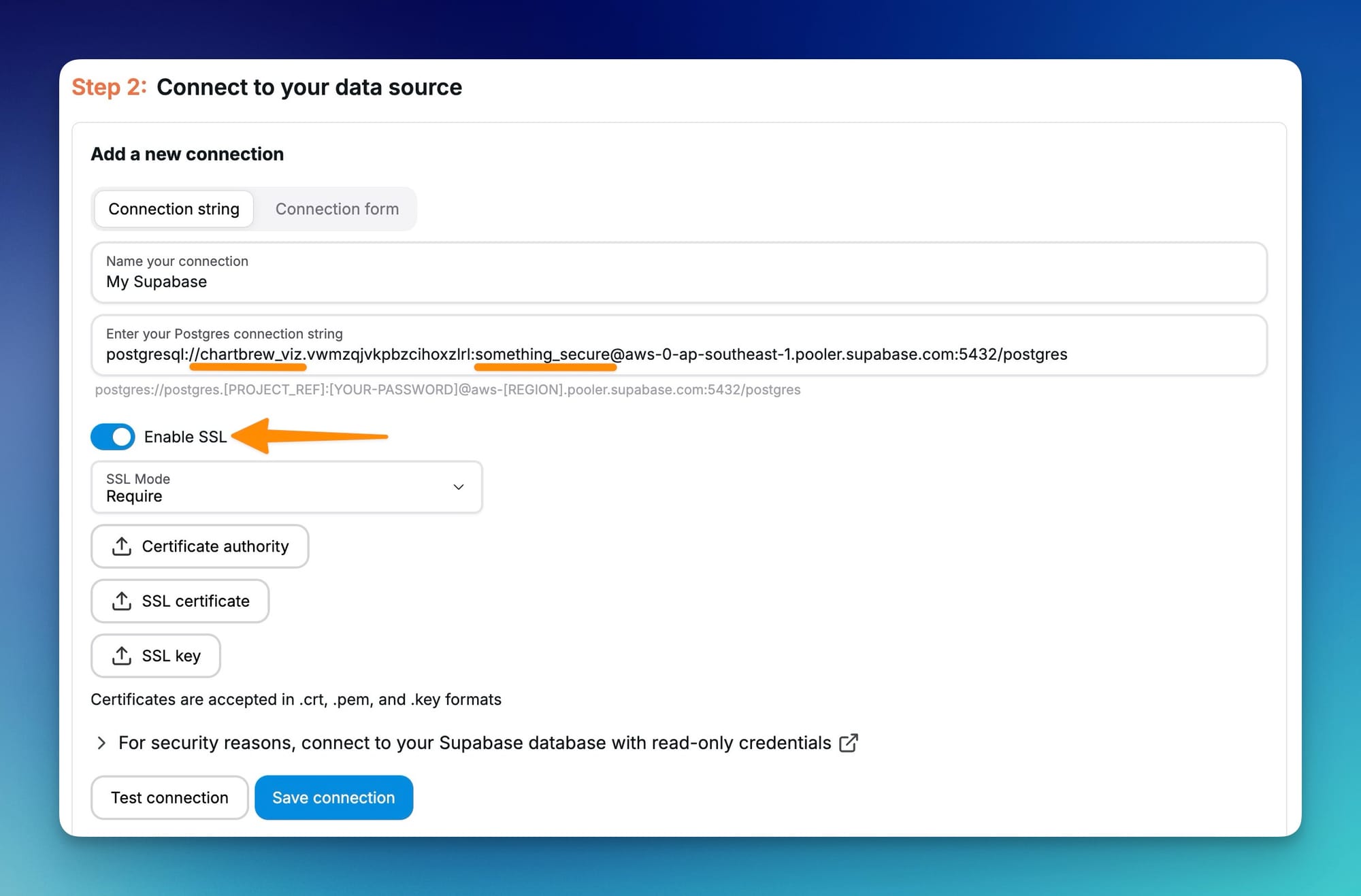Screen dimensions: 1361x896
Task: Click the Add a new connection heading
Action: pyautogui.click(x=187, y=154)
